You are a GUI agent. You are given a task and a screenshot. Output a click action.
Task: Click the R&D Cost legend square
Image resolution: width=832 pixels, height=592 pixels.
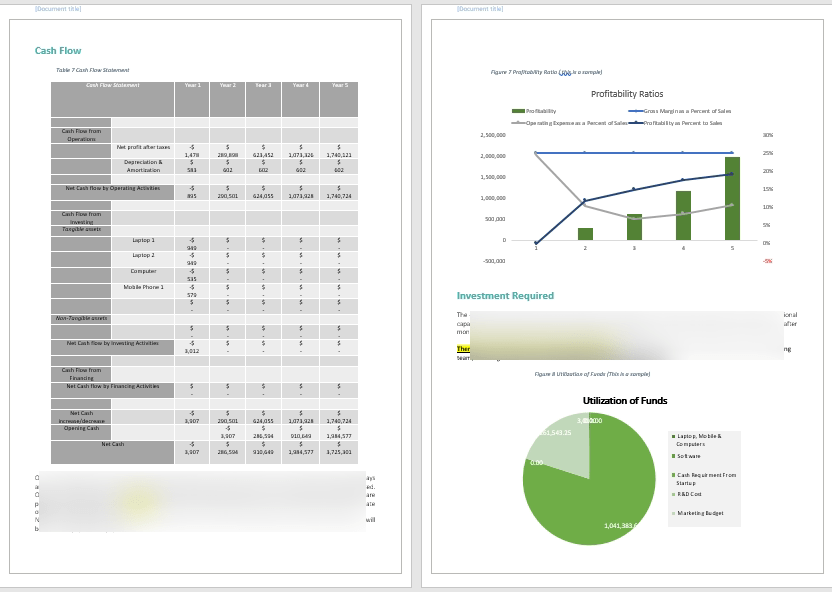[673, 493]
